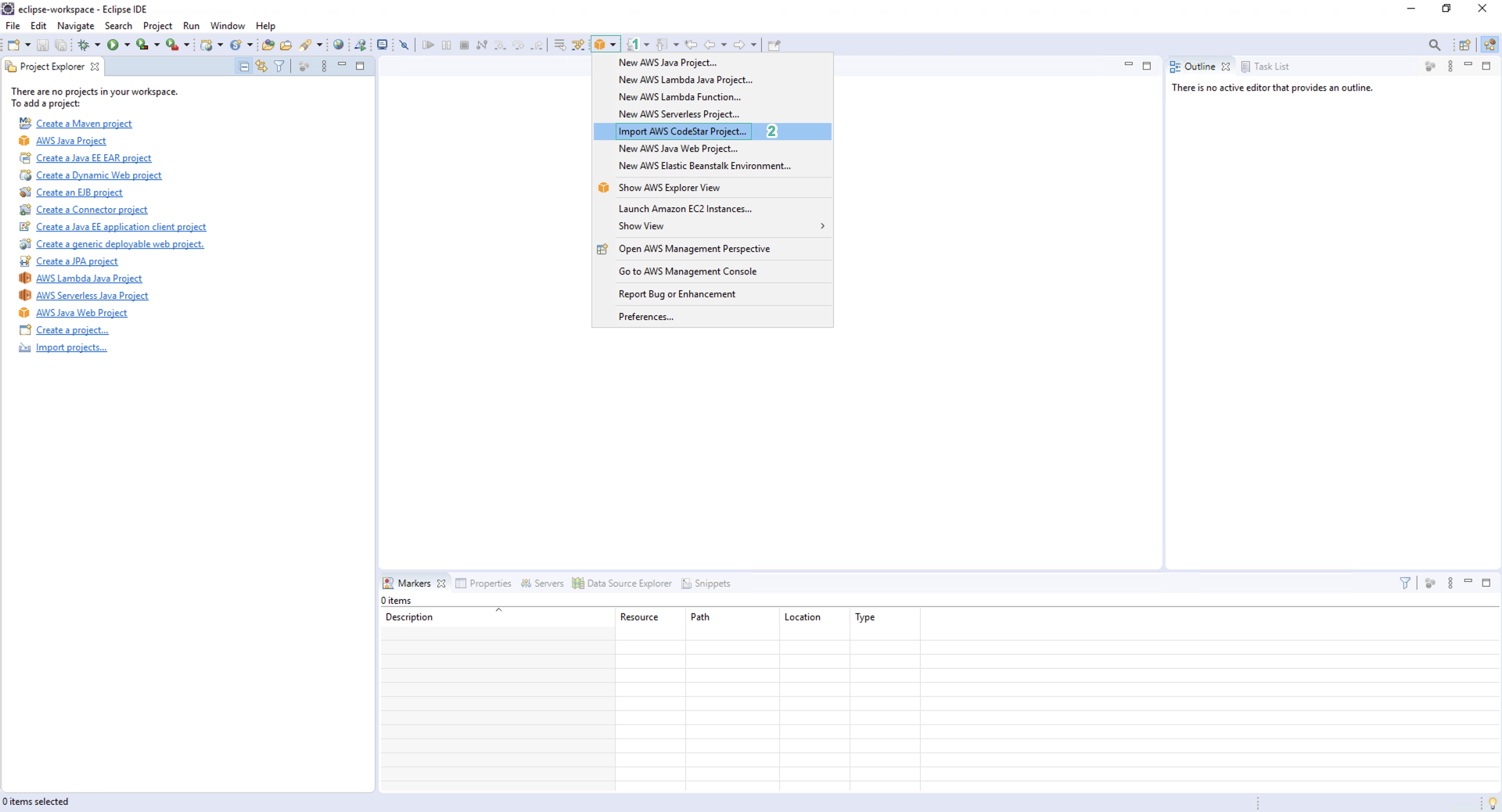Sort Markers by Description column header
This screenshot has height=812, width=1502.
pos(498,617)
